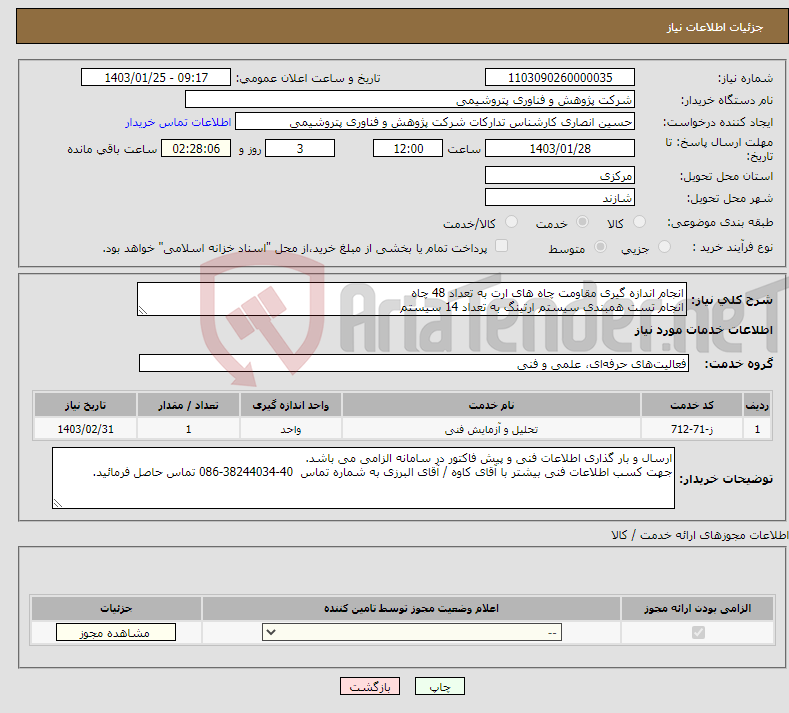Click the بازگشت back button
This screenshot has height=713, width=789.
tap(370, 686)
